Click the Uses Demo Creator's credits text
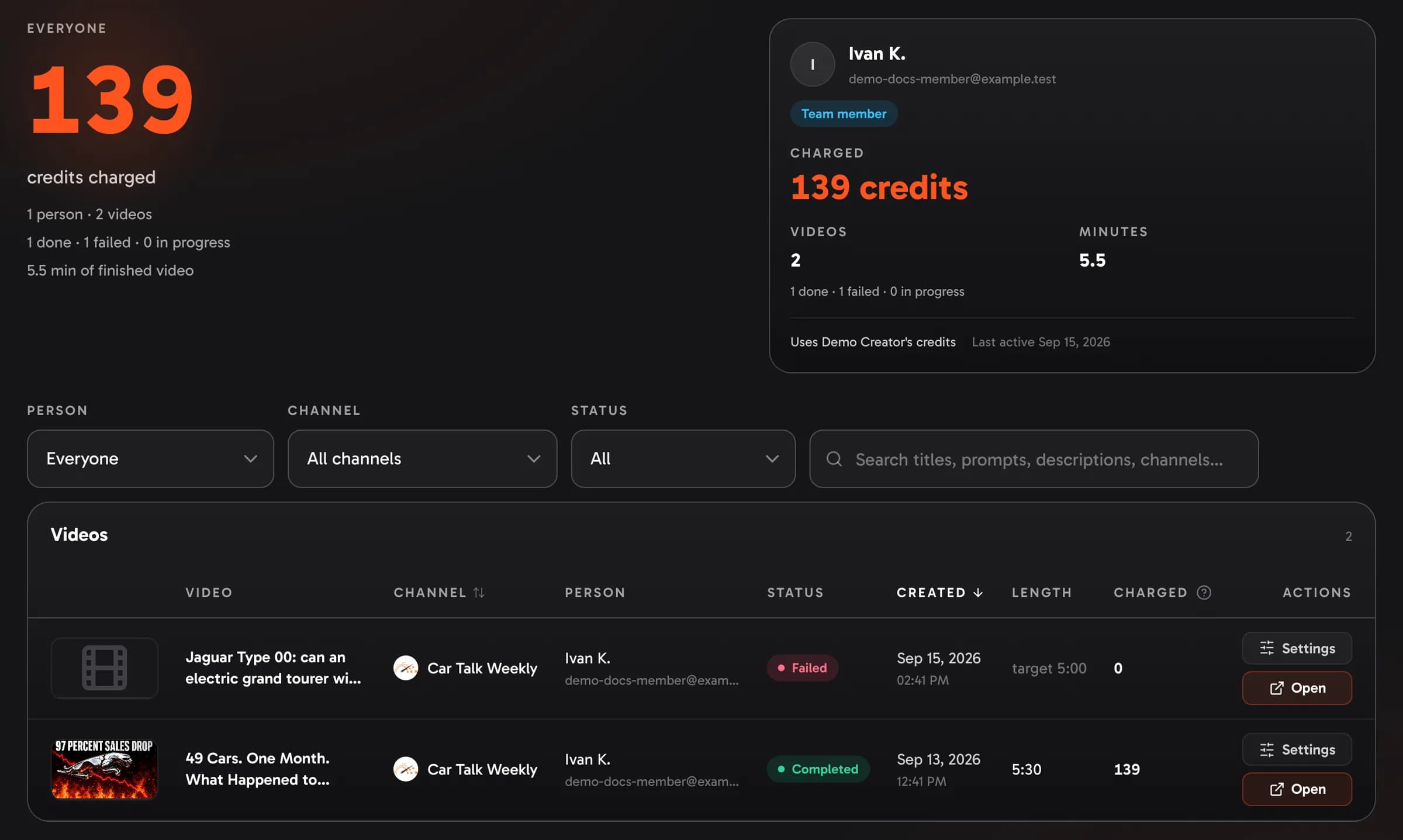The image size is (1403, 840). (x=873, y=342)
